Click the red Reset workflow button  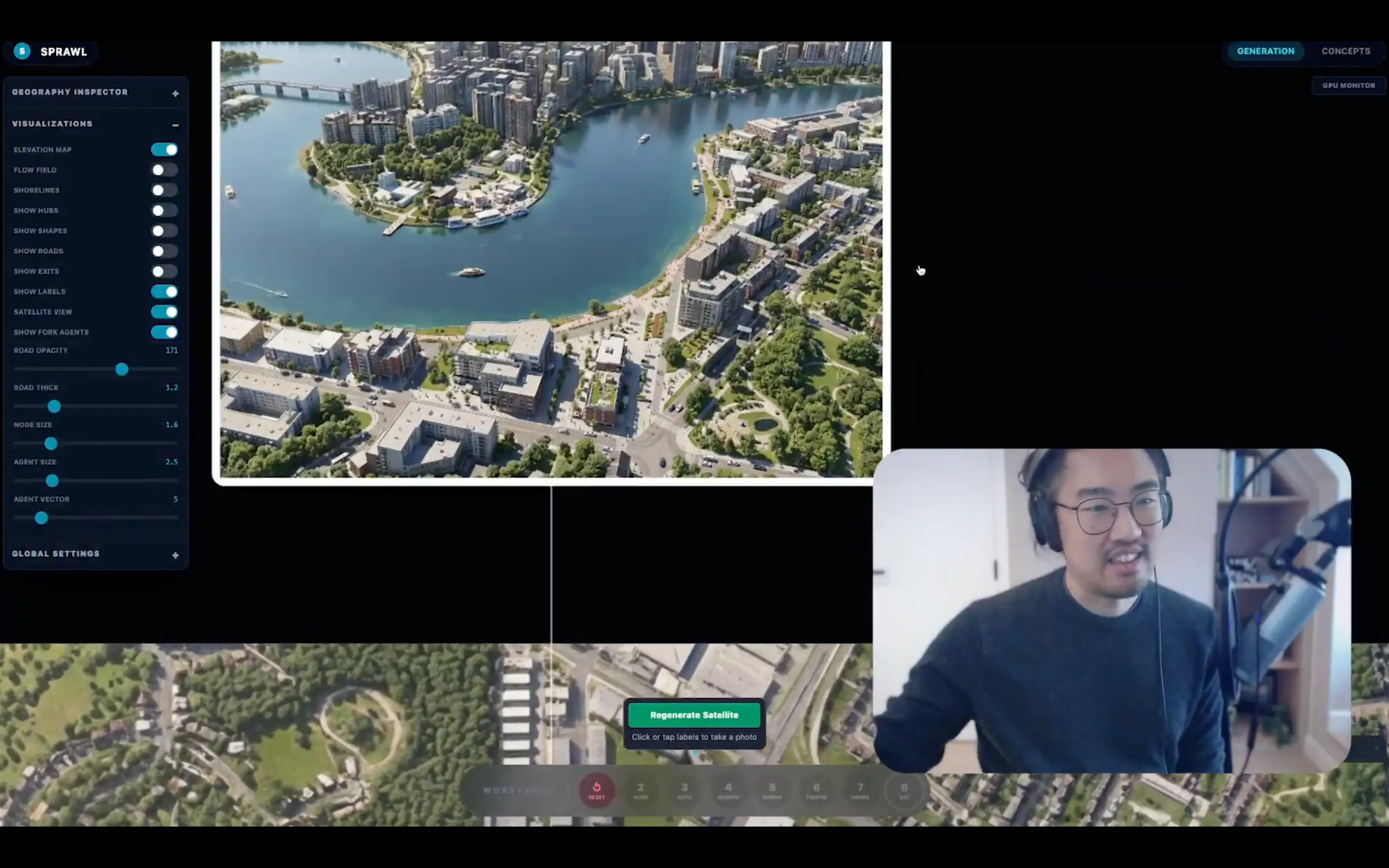click(596, 790)
